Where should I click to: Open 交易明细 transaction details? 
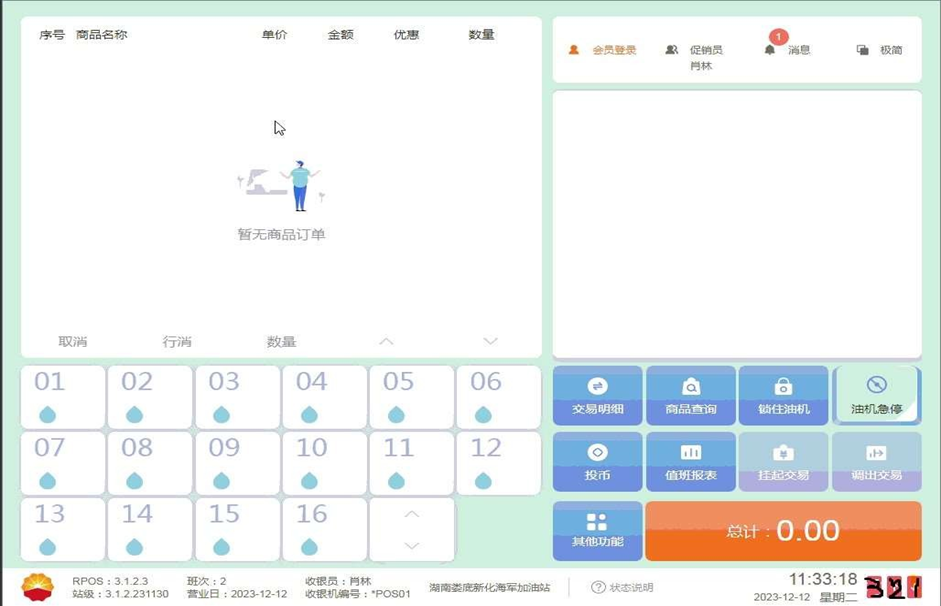click(597, 396)
